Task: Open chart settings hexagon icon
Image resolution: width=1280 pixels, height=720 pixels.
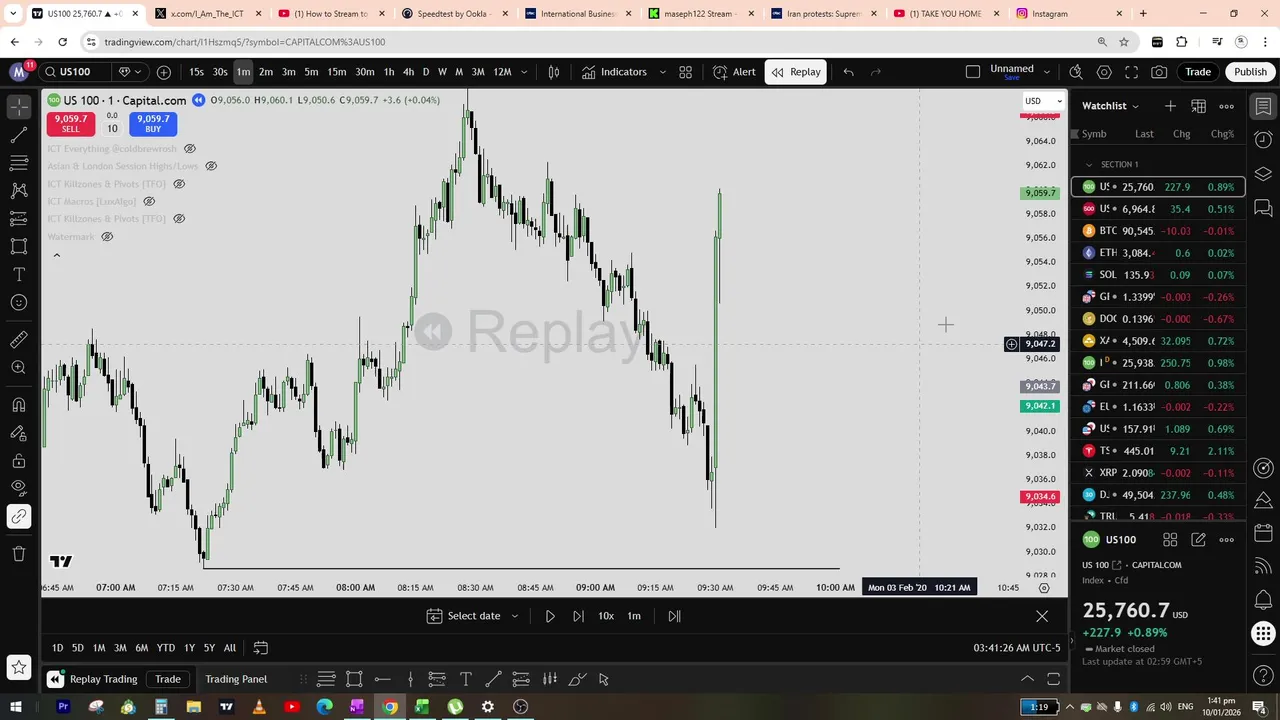Action: pyautogui.click(x=1104, y=72)
